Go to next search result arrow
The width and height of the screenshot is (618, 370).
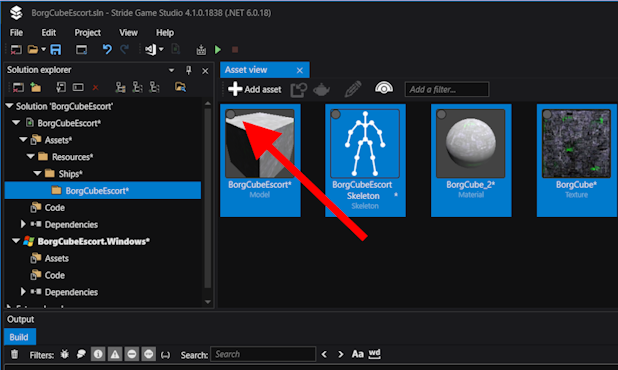coord(341,354)
